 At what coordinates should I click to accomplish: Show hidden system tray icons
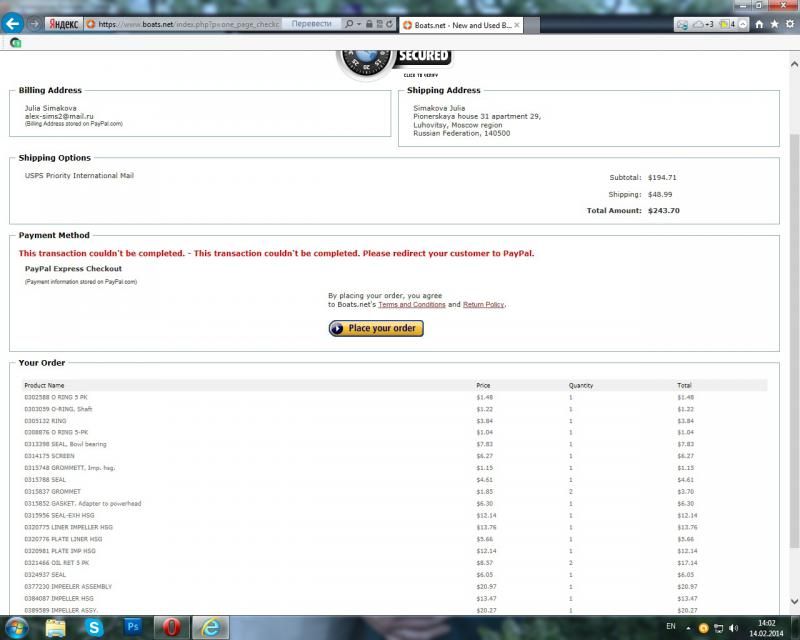pyautogui.click(x=688, y=626)
